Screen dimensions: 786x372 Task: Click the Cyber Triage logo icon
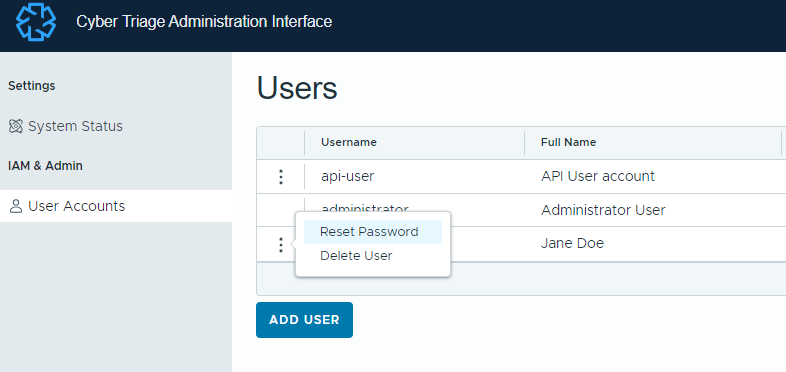click(x=36, y=22)
